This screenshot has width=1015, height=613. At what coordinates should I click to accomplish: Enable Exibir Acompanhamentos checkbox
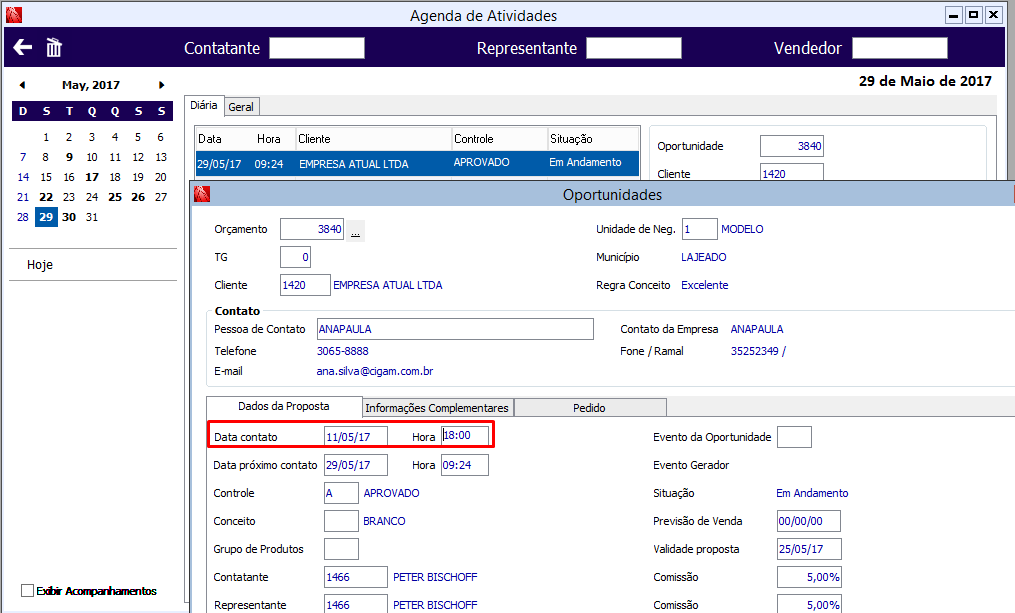[x=27, y=590]
